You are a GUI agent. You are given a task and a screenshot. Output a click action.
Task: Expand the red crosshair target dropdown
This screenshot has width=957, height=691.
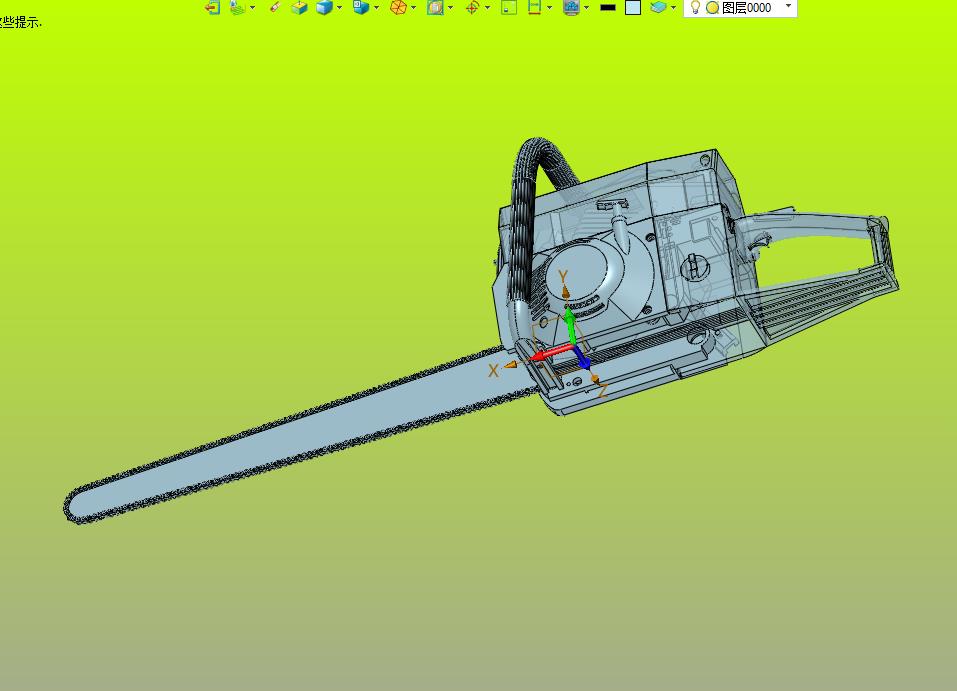487,8
